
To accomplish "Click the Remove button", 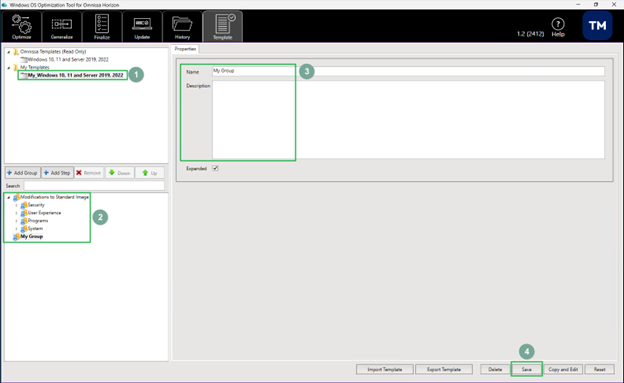I will (89, 173).
